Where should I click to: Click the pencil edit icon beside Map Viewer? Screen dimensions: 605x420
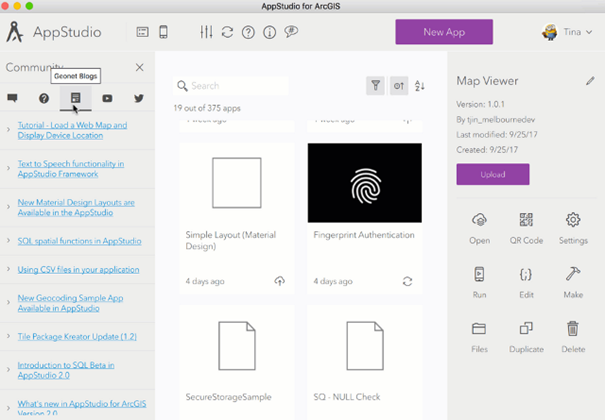pos(590,81)
